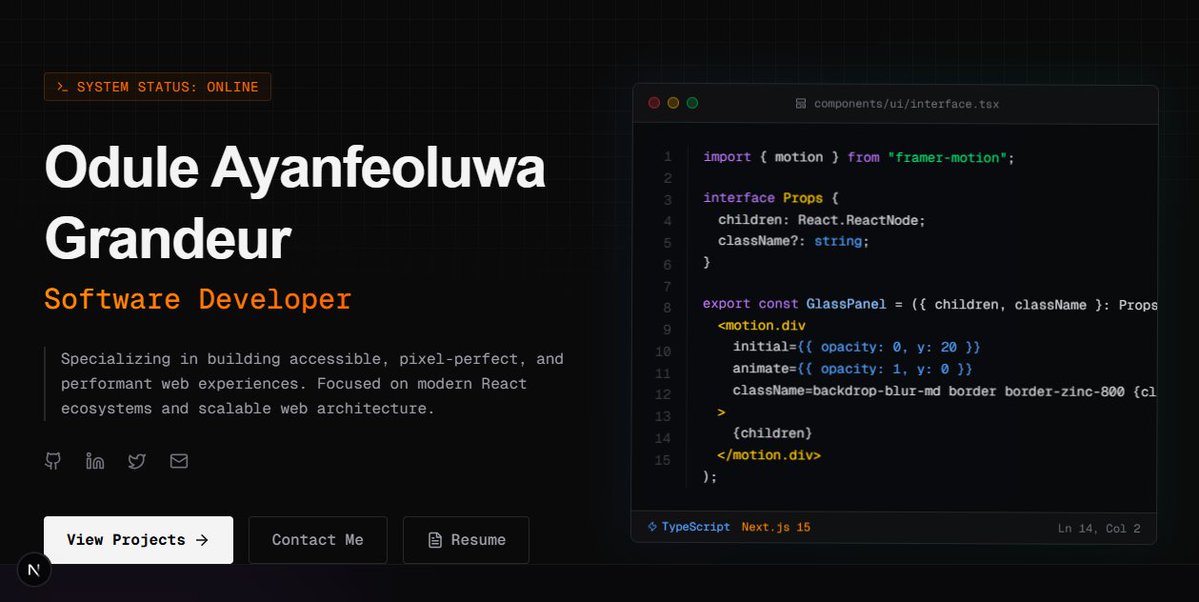Open the N logo at bottom left
The image size is (1199, 602).
coord(34,569)
